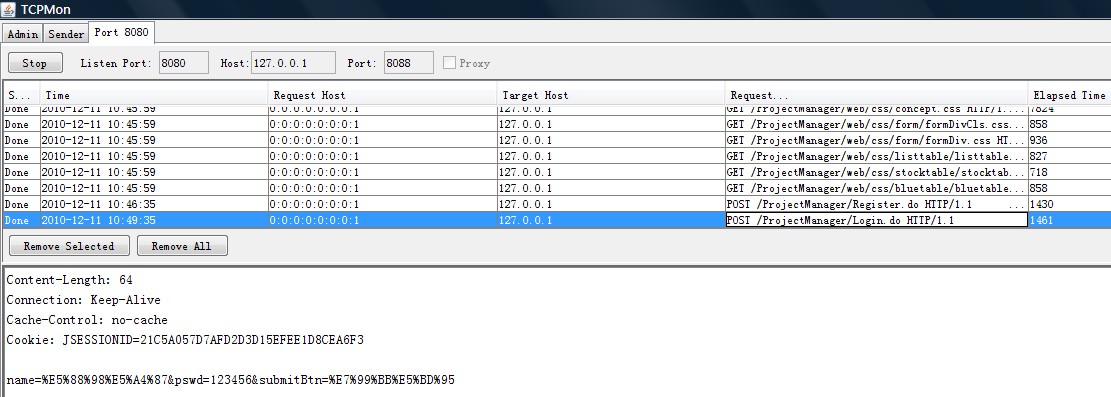Click the Target Host column header
The height and width of the screenshot is (397, 1111).
(611, 95)
